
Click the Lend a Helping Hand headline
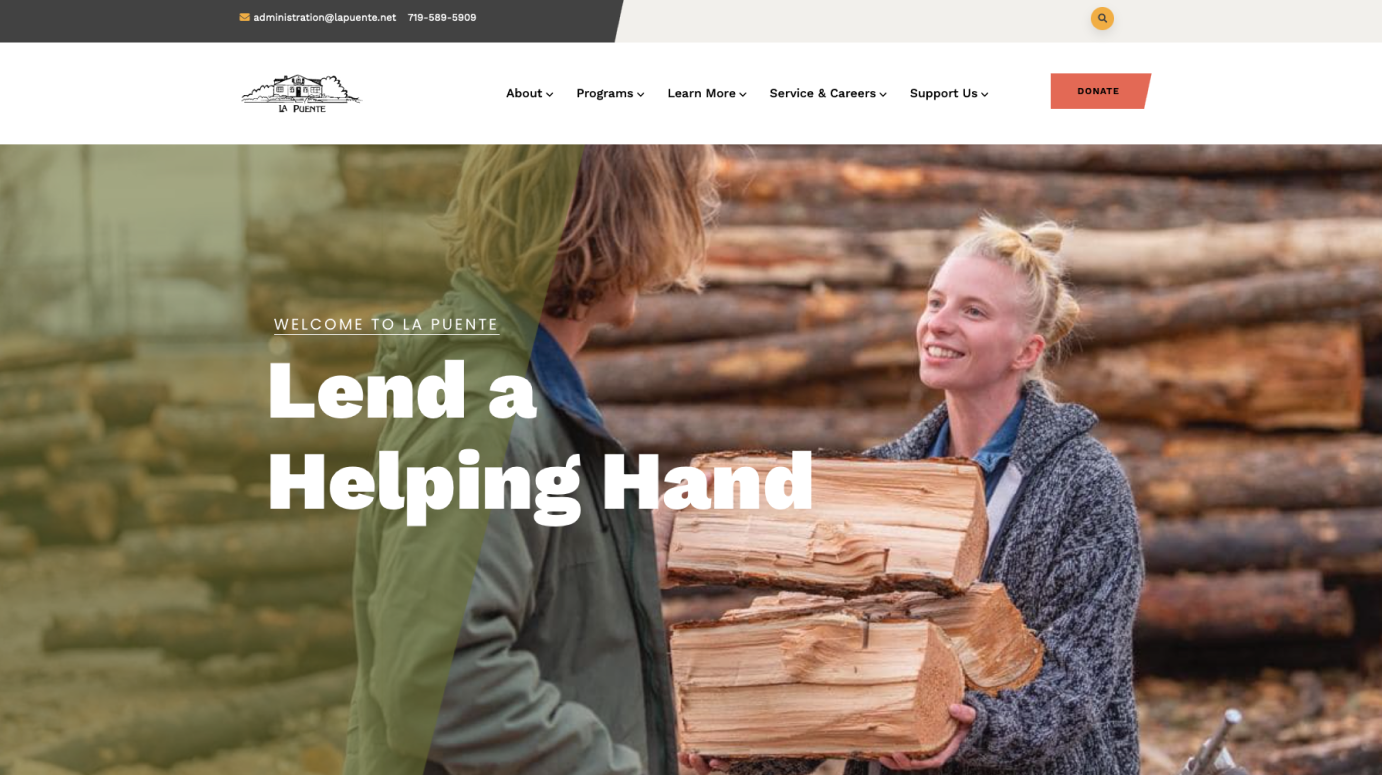click(540, 437)
